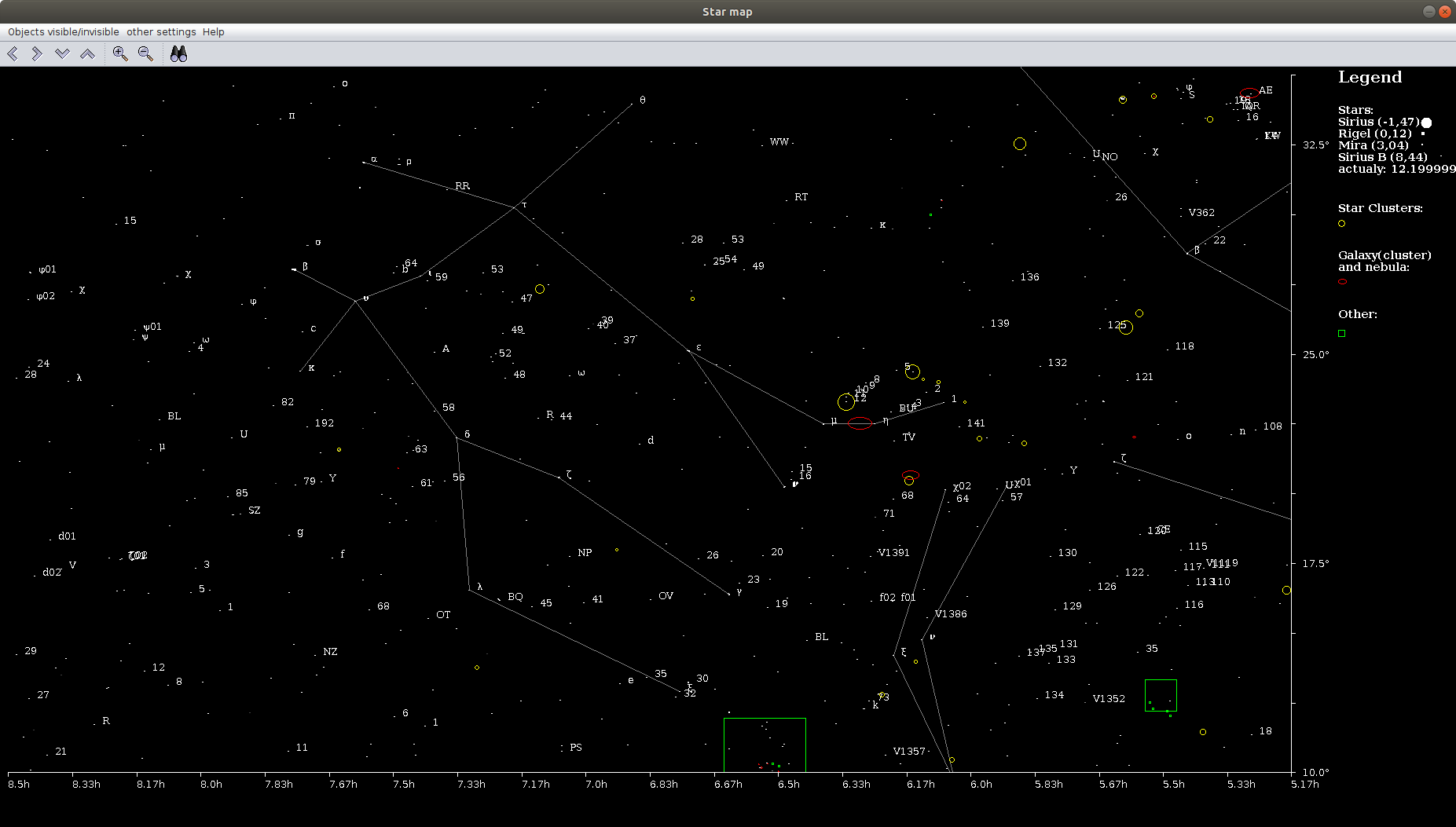Click the star label 139
This screenshot has height=827, width=1456.
pos(999,324)
